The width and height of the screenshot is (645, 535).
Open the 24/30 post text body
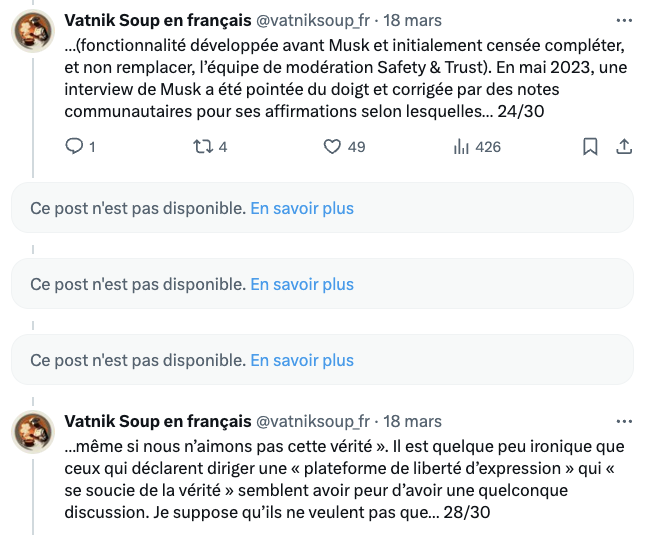pyautogui.click(x=346, y=78)
